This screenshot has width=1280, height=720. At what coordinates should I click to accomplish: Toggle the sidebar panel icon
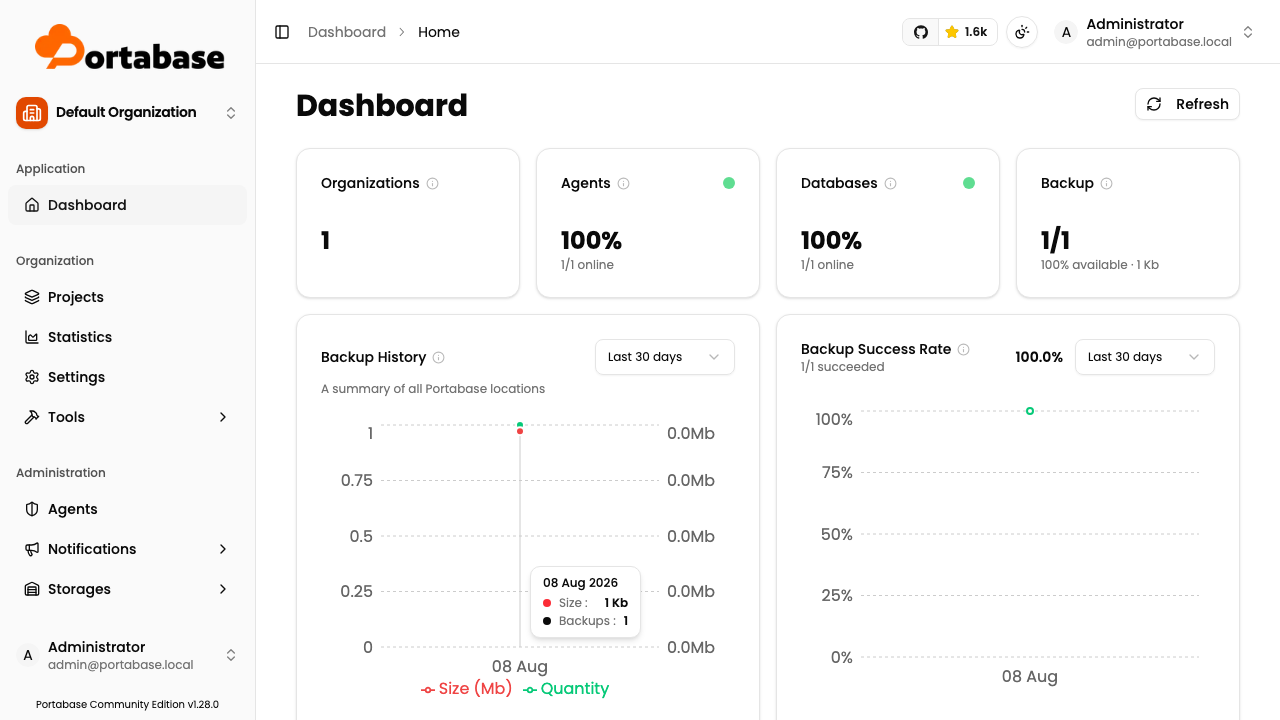tap(282, 32)
